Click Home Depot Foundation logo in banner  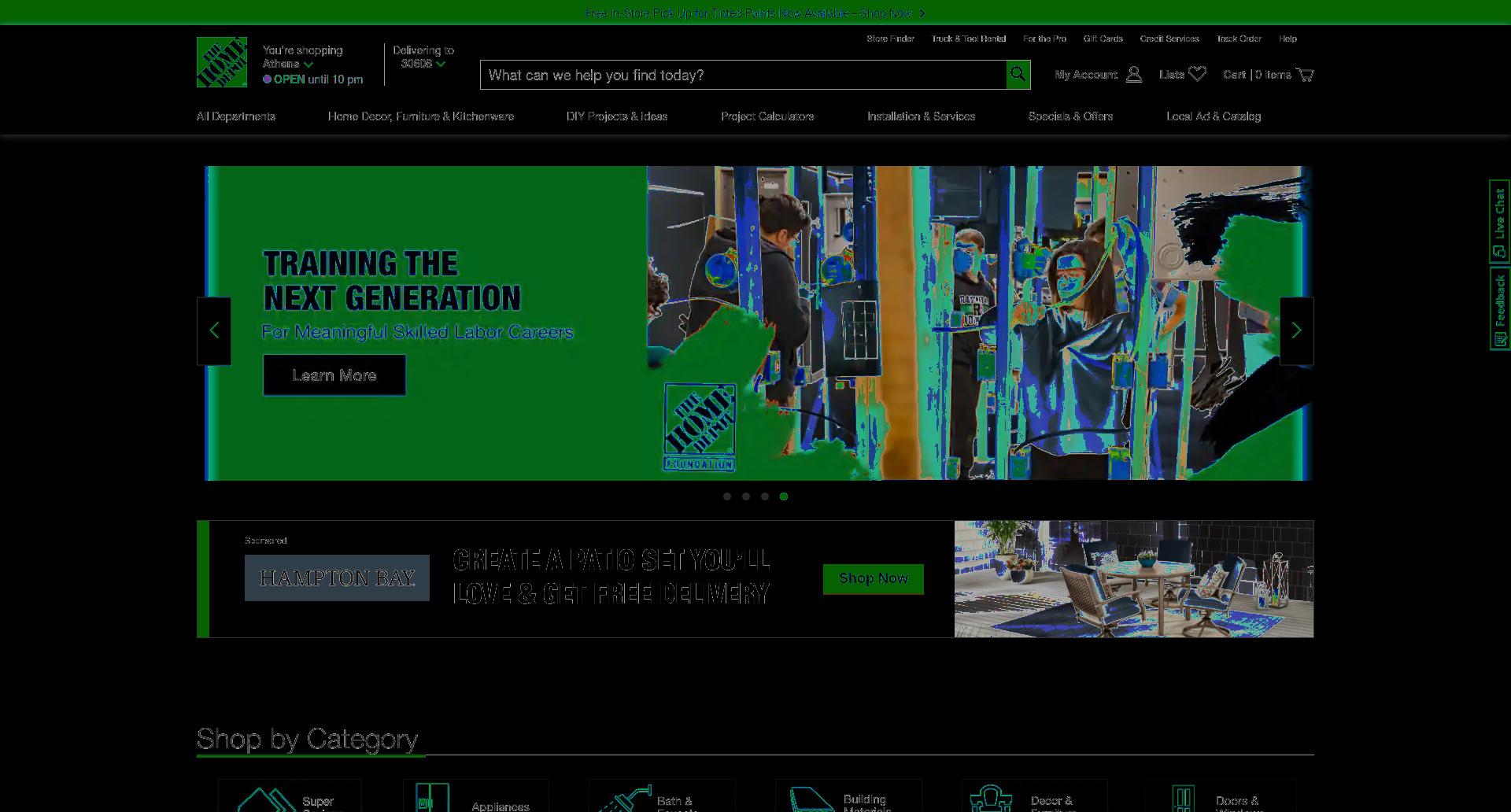[700, 427]
